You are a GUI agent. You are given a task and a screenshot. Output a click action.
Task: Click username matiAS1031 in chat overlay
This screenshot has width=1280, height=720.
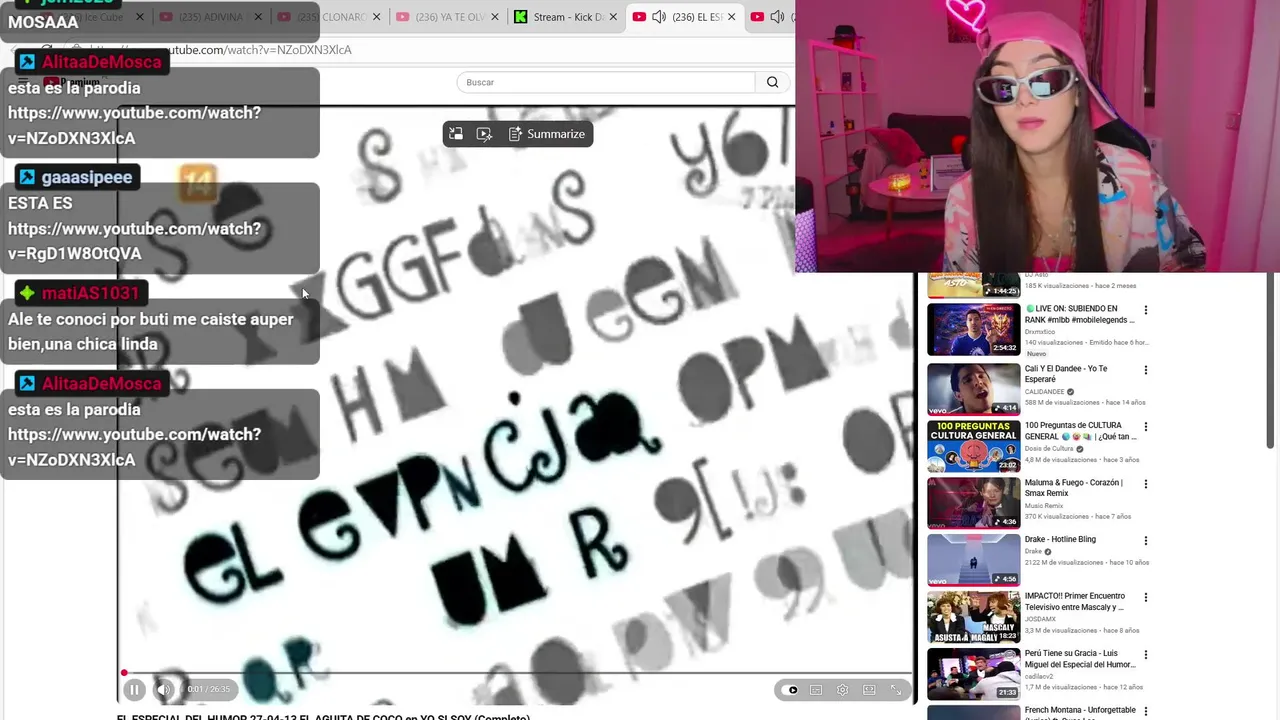point(90,293)
